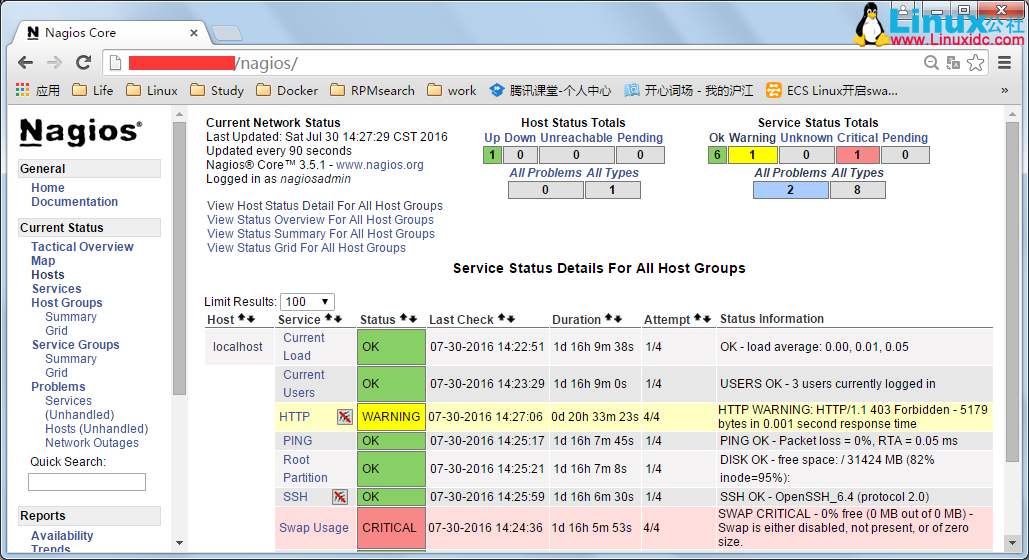Open the Availability report link

point(62,536)
